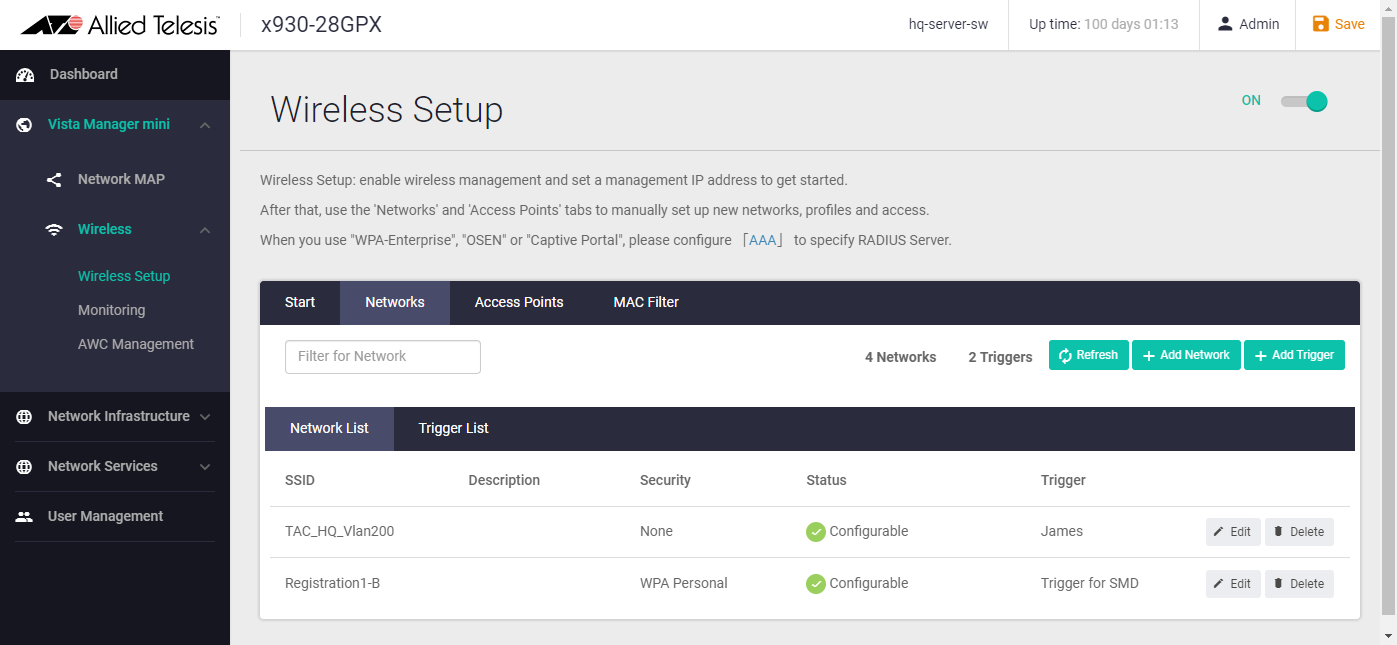The height and width of the screenshot is (645, 1397).
Task: Open the Trigger List tab
Action: 453,428
